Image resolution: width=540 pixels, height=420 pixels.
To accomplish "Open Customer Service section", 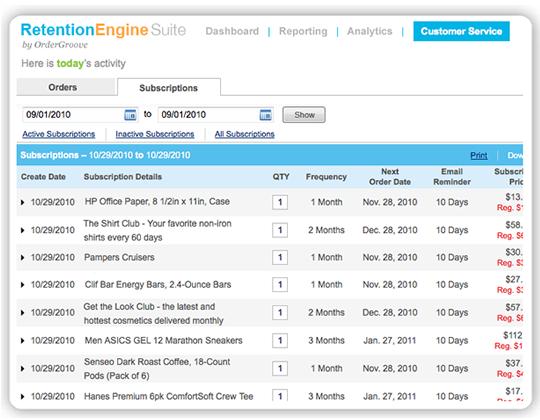I will coord(461,31).
